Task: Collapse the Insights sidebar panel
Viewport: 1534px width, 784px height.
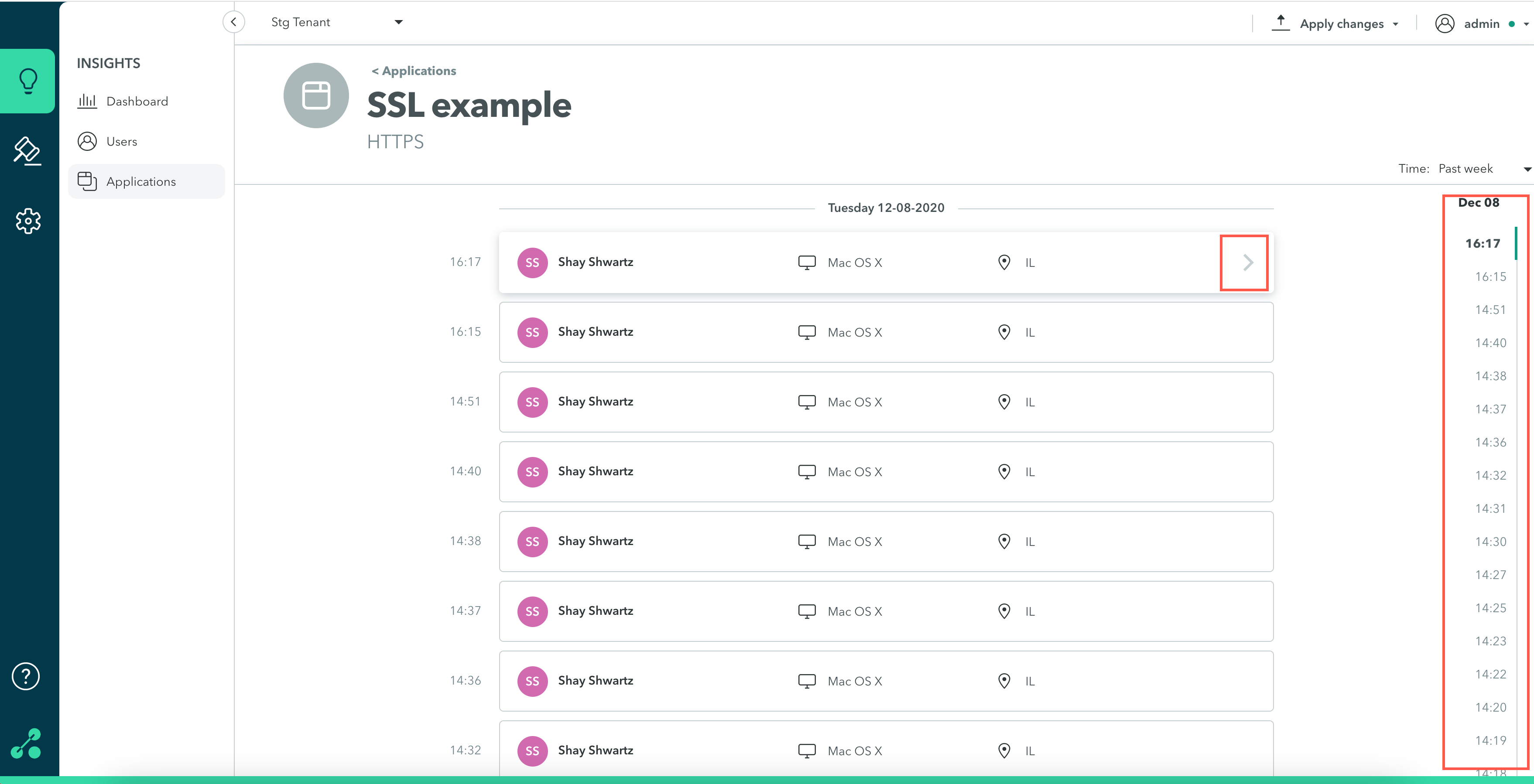Action: point(233,22)
